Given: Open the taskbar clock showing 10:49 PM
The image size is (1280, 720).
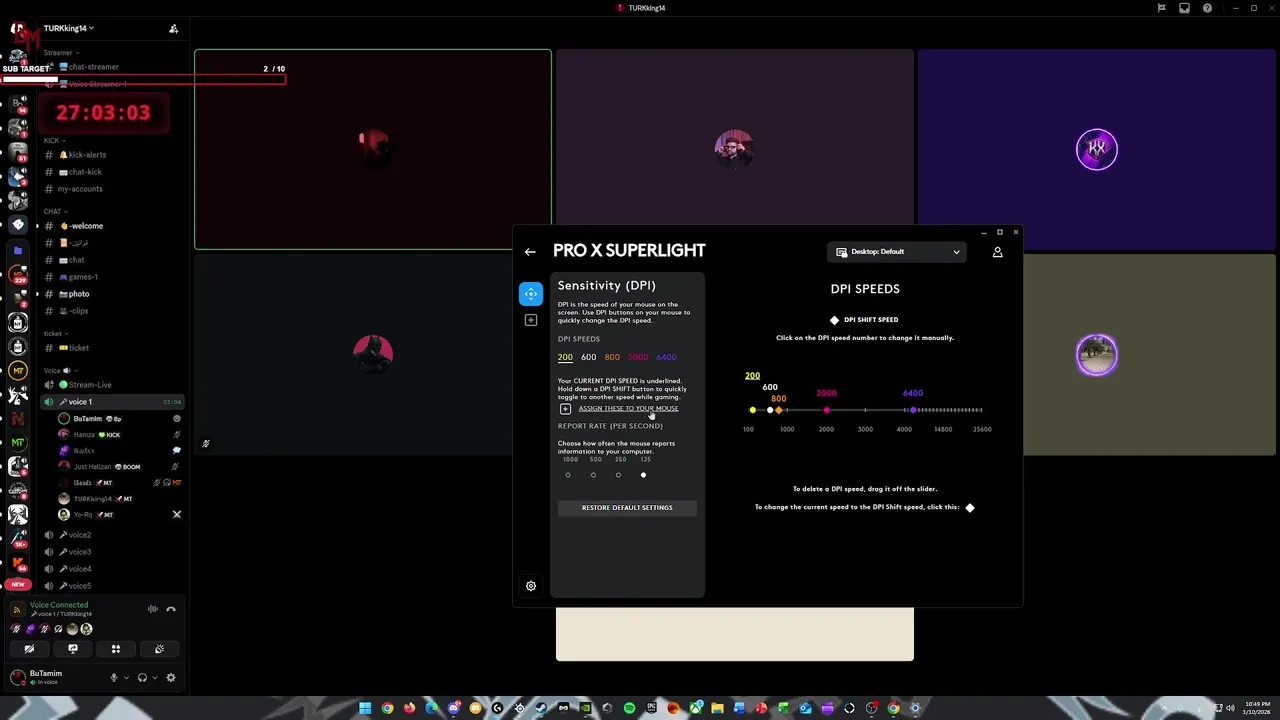Looking at the screenshot, I should click(x=1256, y=708).
